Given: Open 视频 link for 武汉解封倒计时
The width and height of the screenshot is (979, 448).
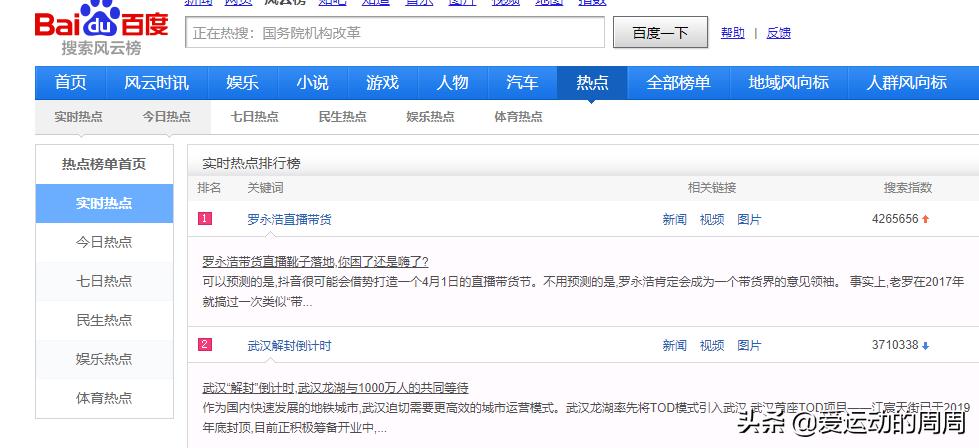Looking at the screenshot, I should pyautogui.click(x=712, y=346).
